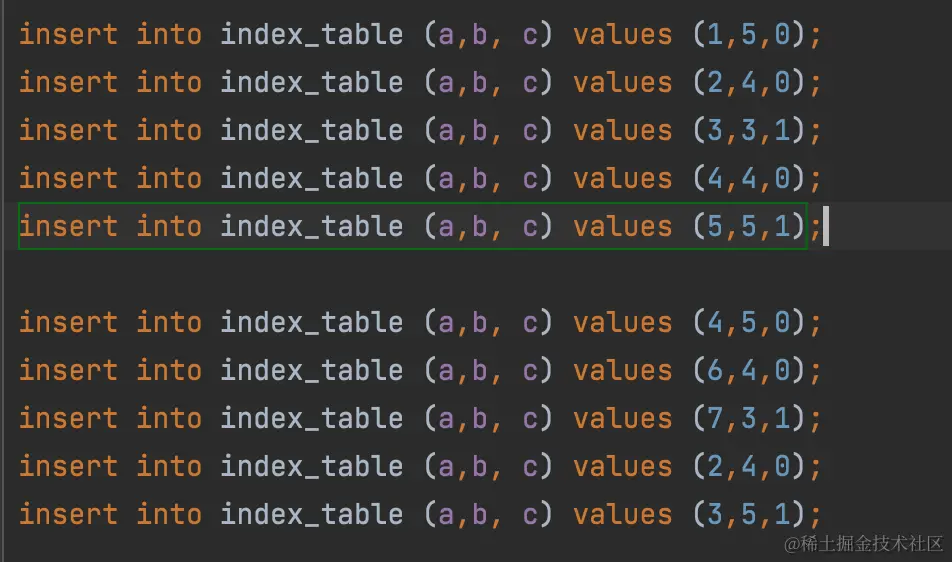Screen dimensions: 952x562
Task: Click the insert statement with values (2,4,0) in second block
Action: tap(420, 466)
